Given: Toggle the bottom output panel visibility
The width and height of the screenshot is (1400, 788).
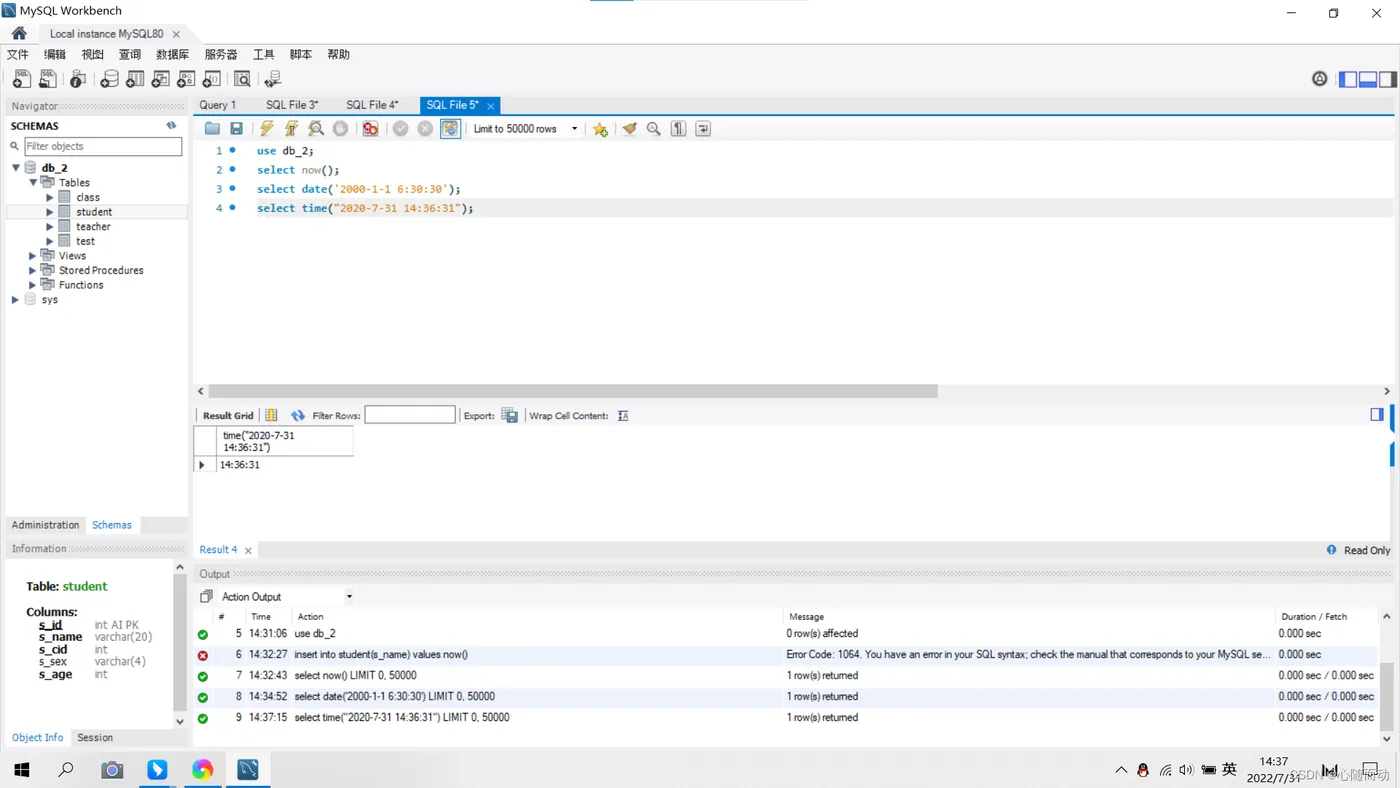Looking at the screenshot, I should click(1367, 79).
